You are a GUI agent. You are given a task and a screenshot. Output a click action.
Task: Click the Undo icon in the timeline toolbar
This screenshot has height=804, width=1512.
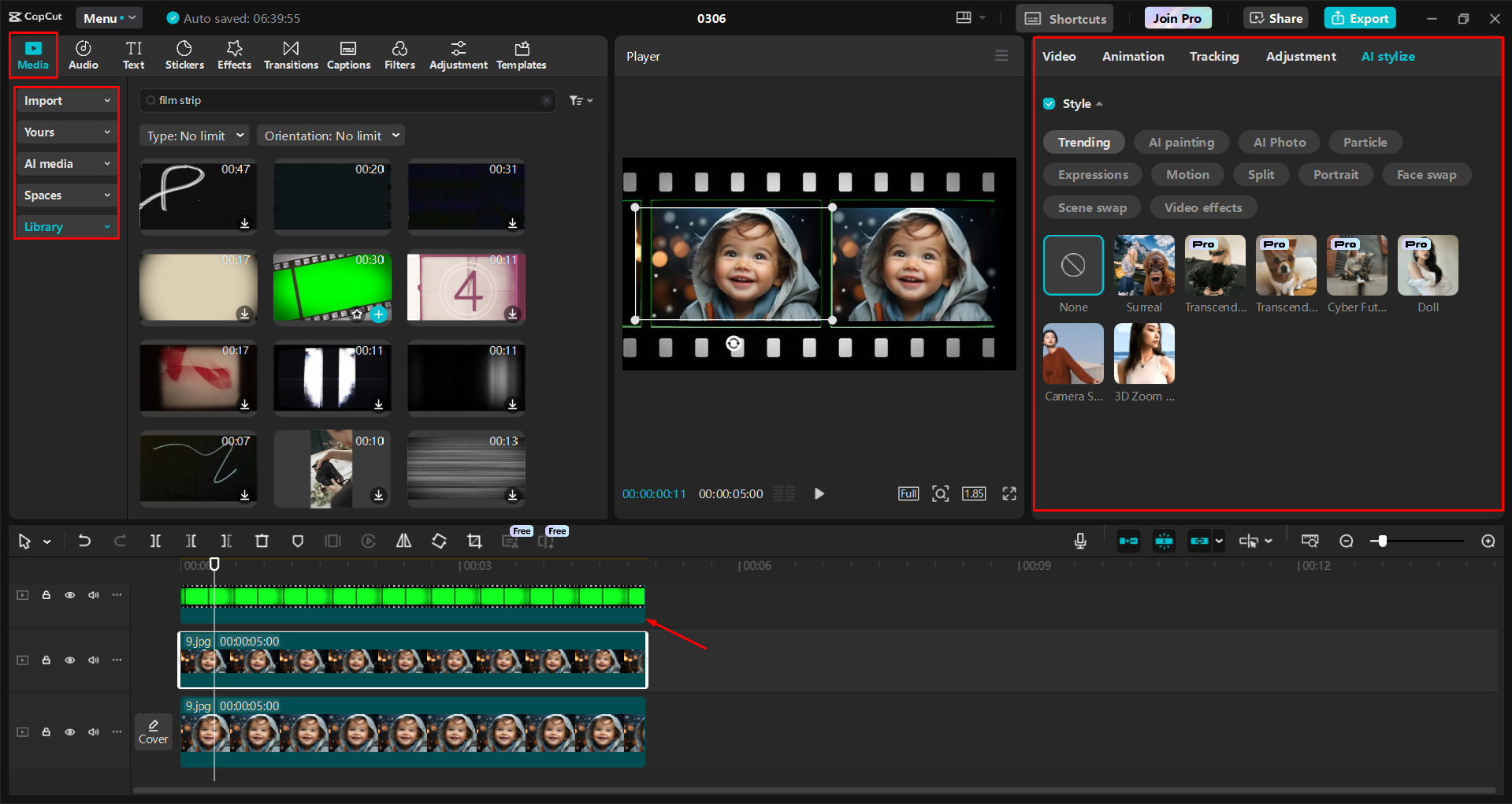pyautogui.click(x=84, y=541)
